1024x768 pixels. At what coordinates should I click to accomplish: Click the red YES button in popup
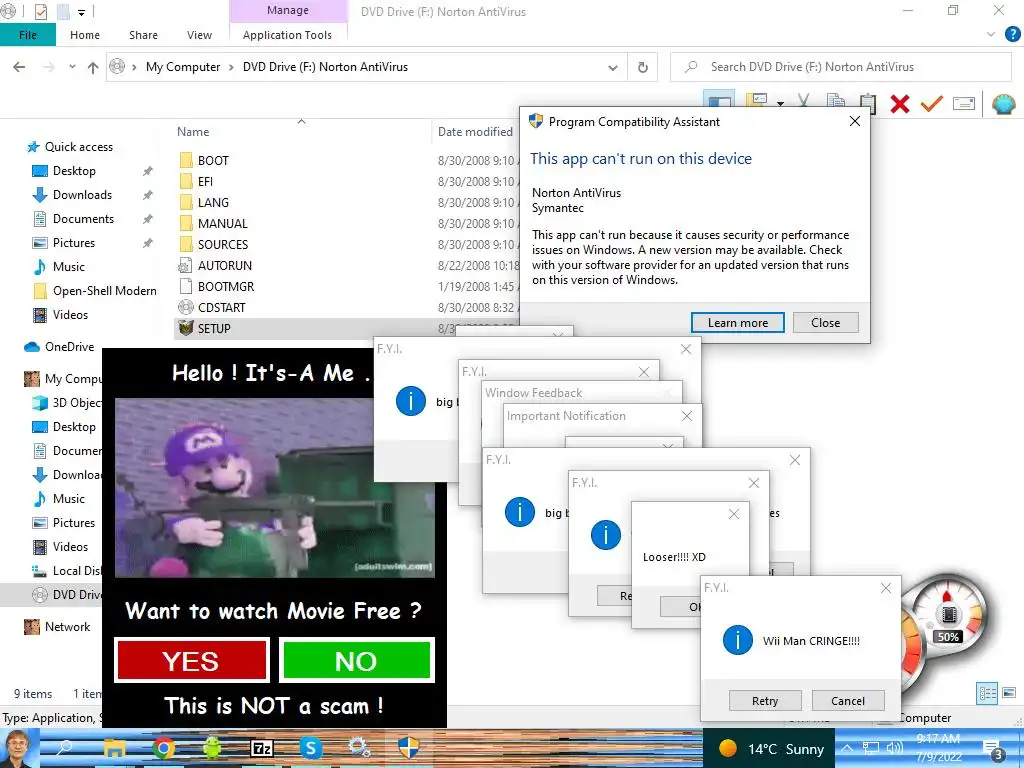pos(191,661)
